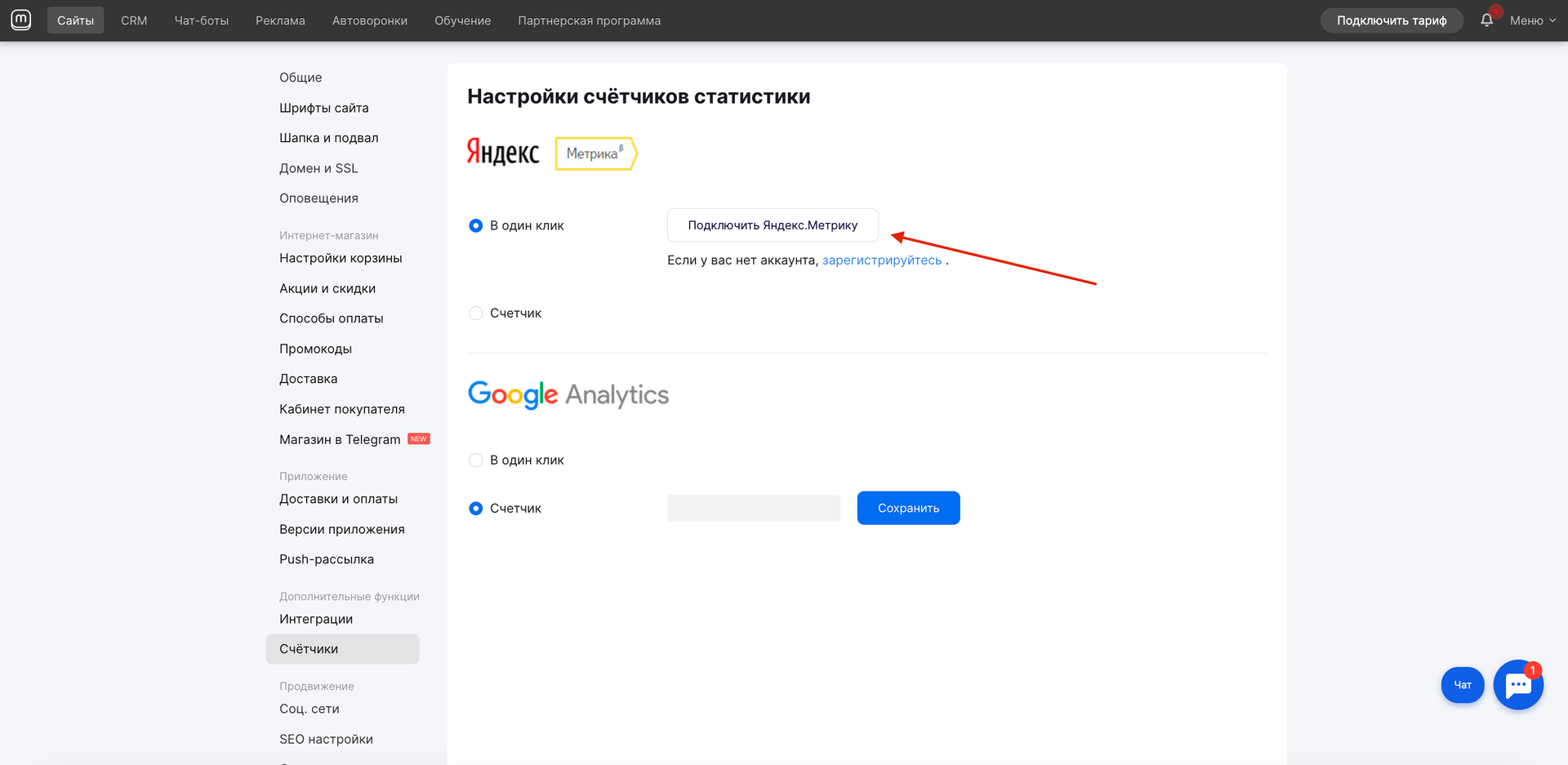Go to Версии приложения
Viewport: 1568px width, 765px height.
pyautogui.click(x=342, y=529)
